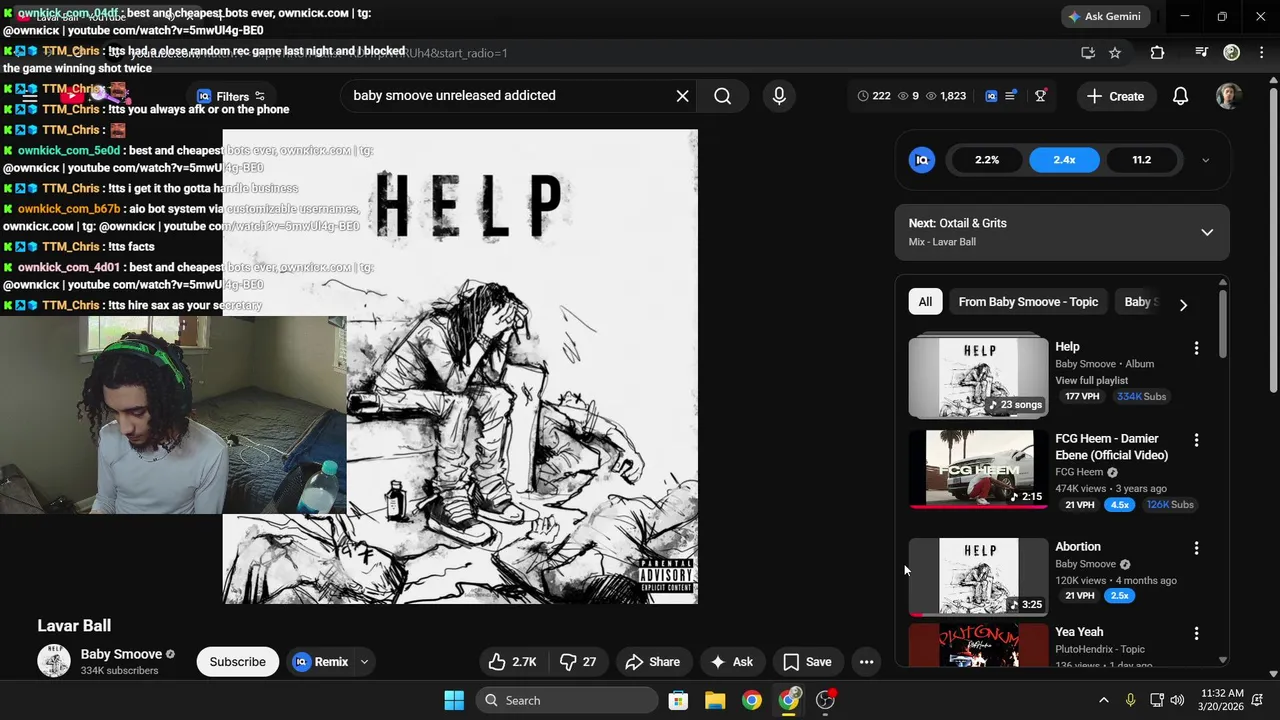Click the page vertical scrollbar
The width and height of the screenshot is (1280, 720).
point(1273,240)
